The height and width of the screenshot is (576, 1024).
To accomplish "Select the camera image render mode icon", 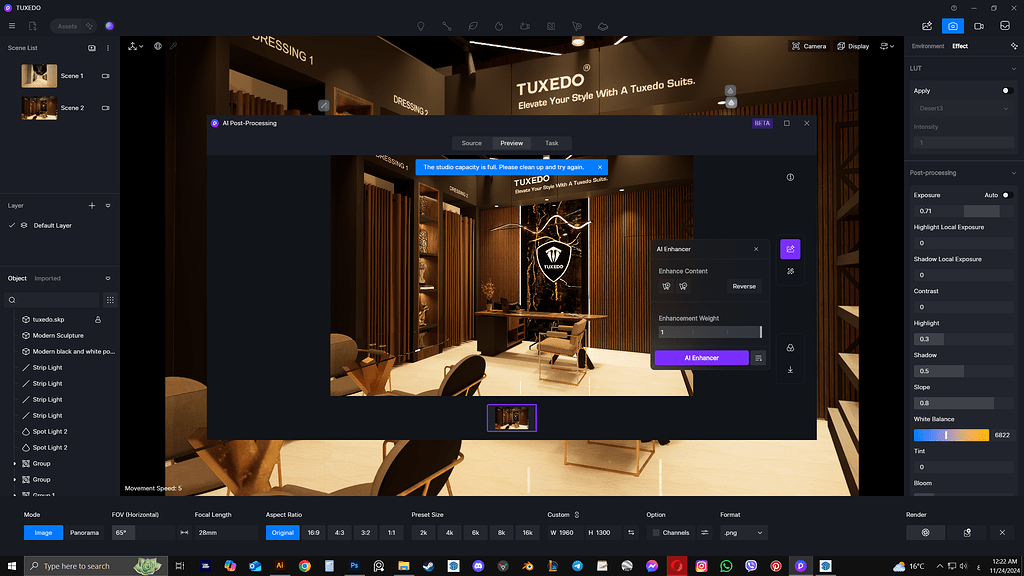I will [x=953, y=26].
